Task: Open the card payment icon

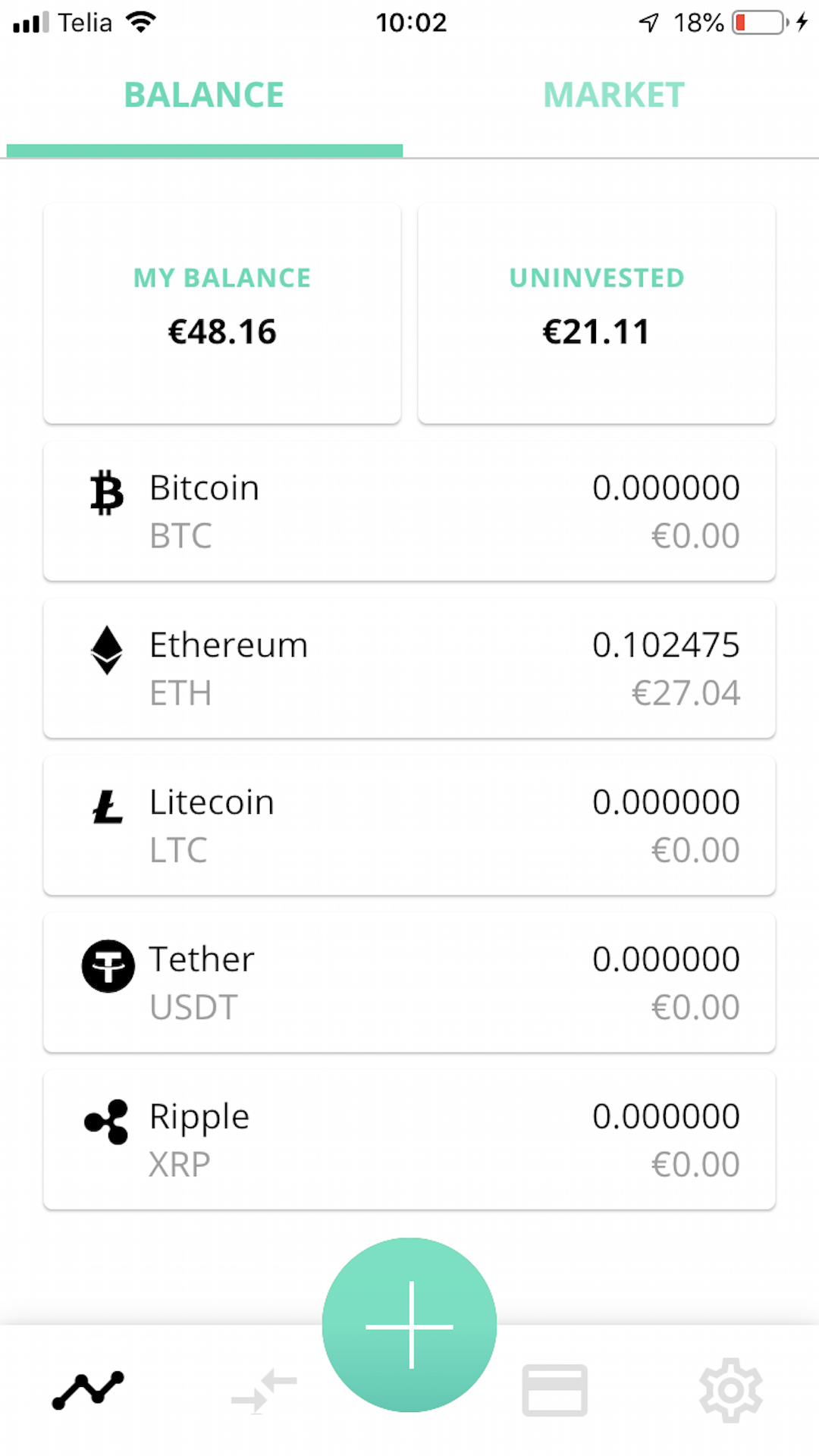Action: pos(554,1390)
